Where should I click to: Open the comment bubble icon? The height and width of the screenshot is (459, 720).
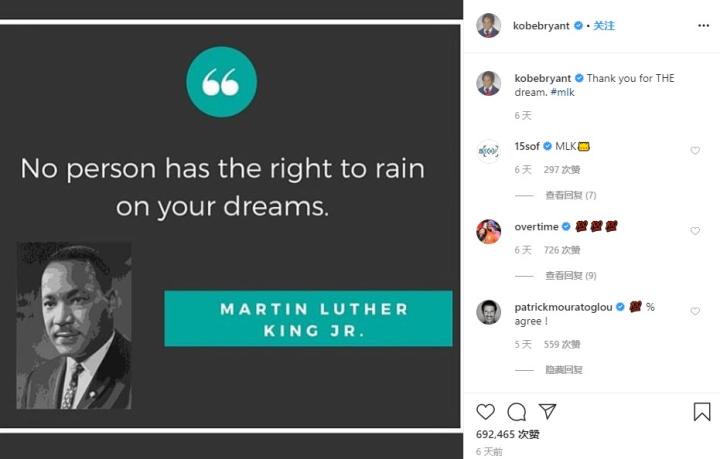517,412
